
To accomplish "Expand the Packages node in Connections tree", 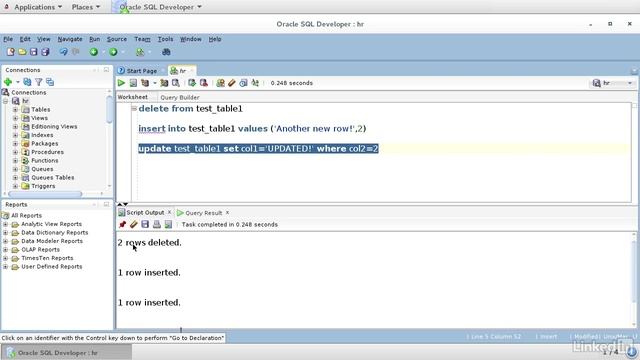I will 15,144.
